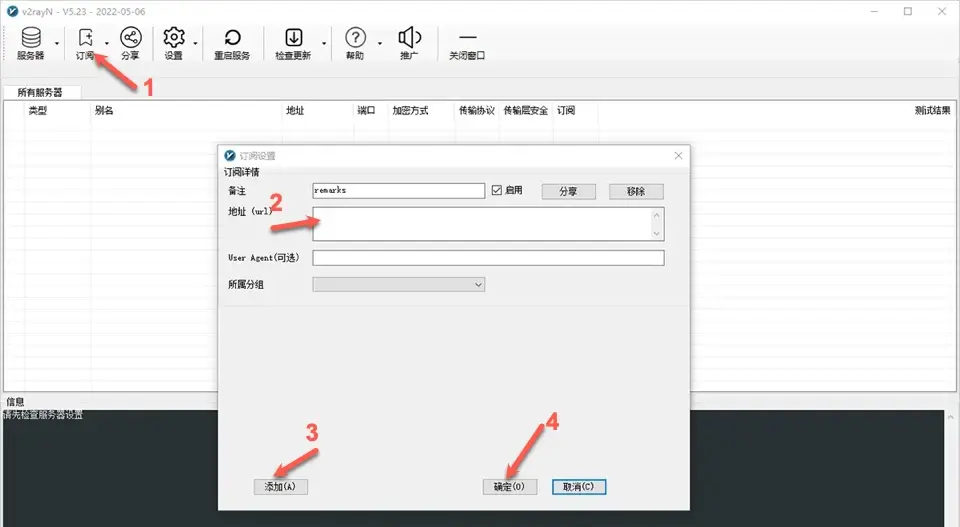Screen dimensions: 960x527
Task: Expand the Servers button dropdown arrow
Action: 57,44
